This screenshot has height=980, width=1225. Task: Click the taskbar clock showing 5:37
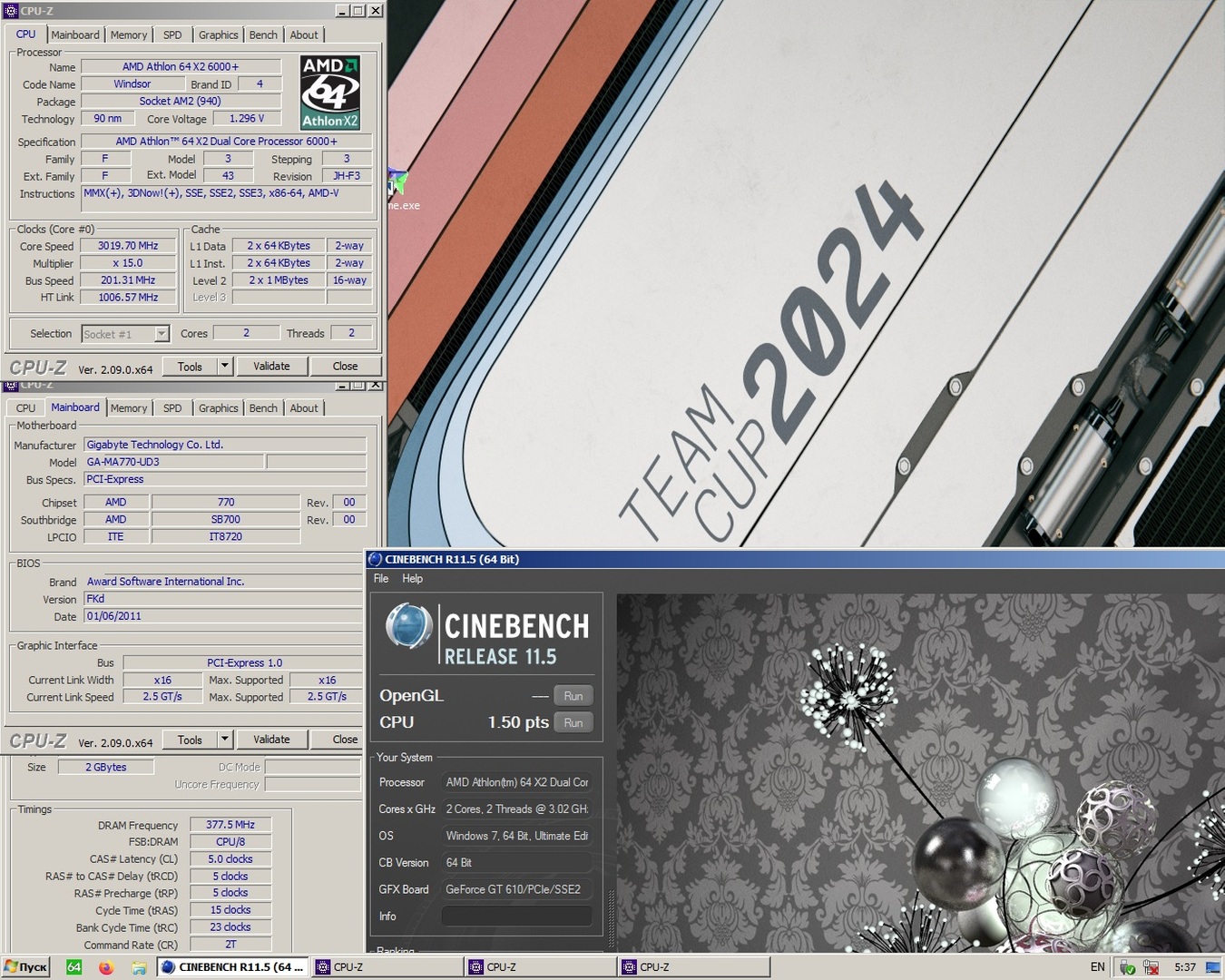[1184, 967]
